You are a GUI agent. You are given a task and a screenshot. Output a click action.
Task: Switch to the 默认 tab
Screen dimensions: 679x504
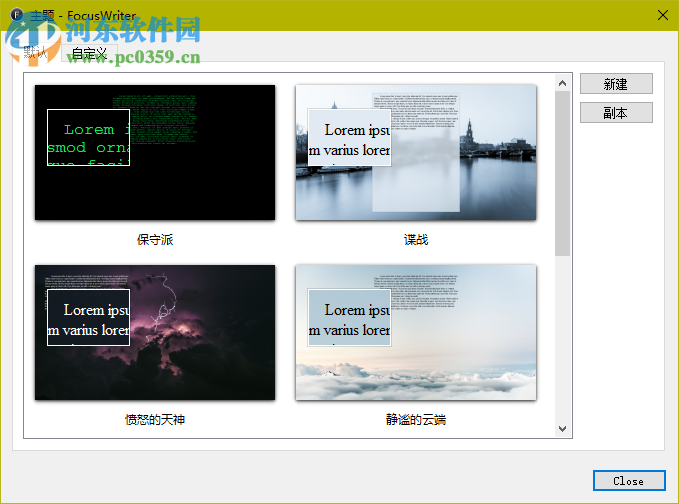[36, 52]
